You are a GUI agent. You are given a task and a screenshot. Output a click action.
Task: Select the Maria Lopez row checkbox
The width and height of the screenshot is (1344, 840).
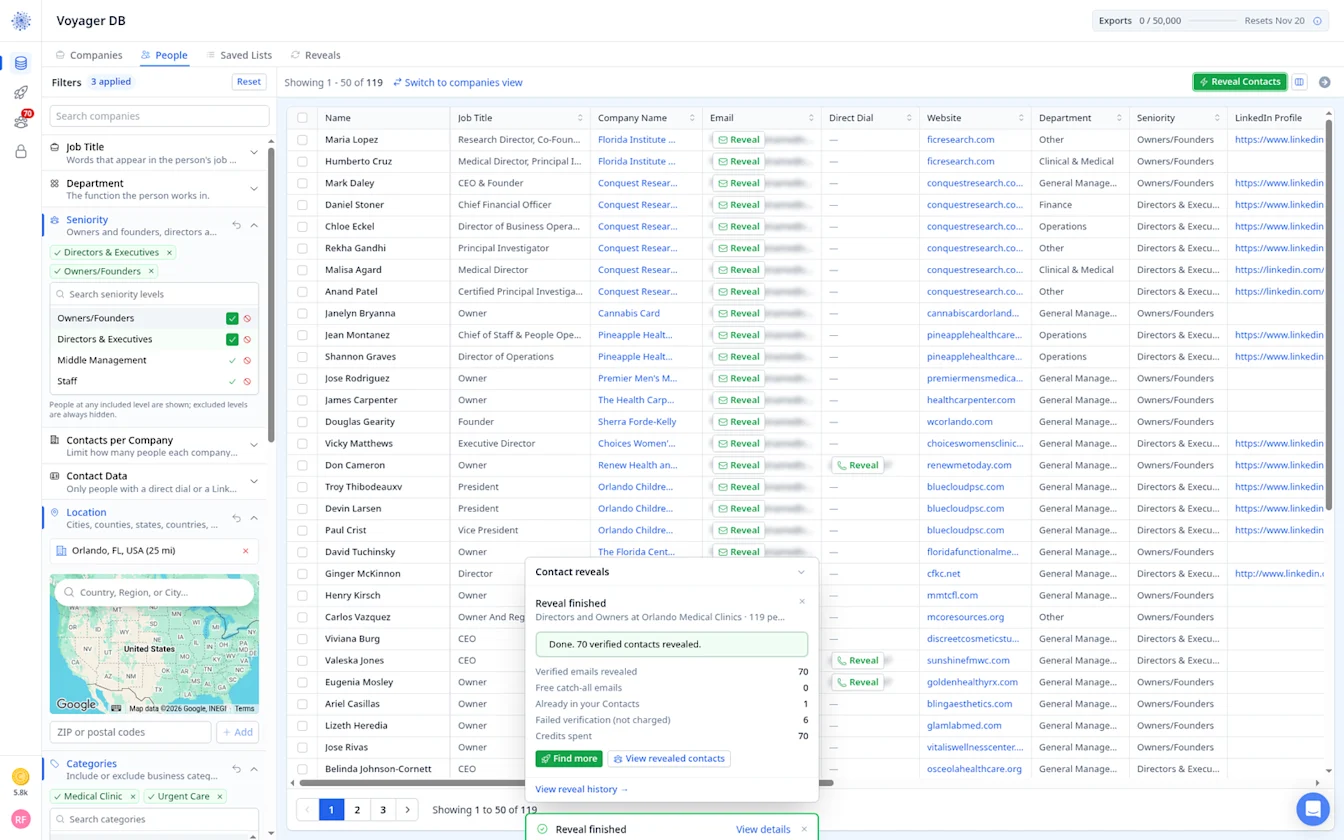[x=302, y=140]
